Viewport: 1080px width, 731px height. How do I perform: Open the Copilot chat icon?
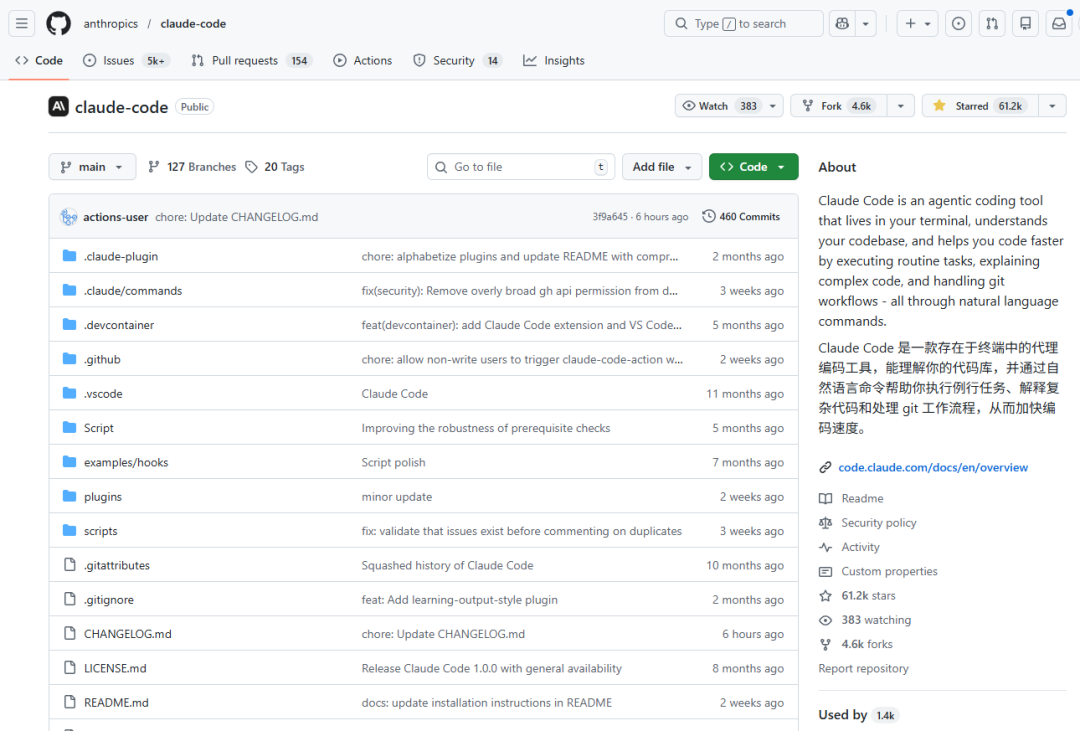(x=841, y=23)
